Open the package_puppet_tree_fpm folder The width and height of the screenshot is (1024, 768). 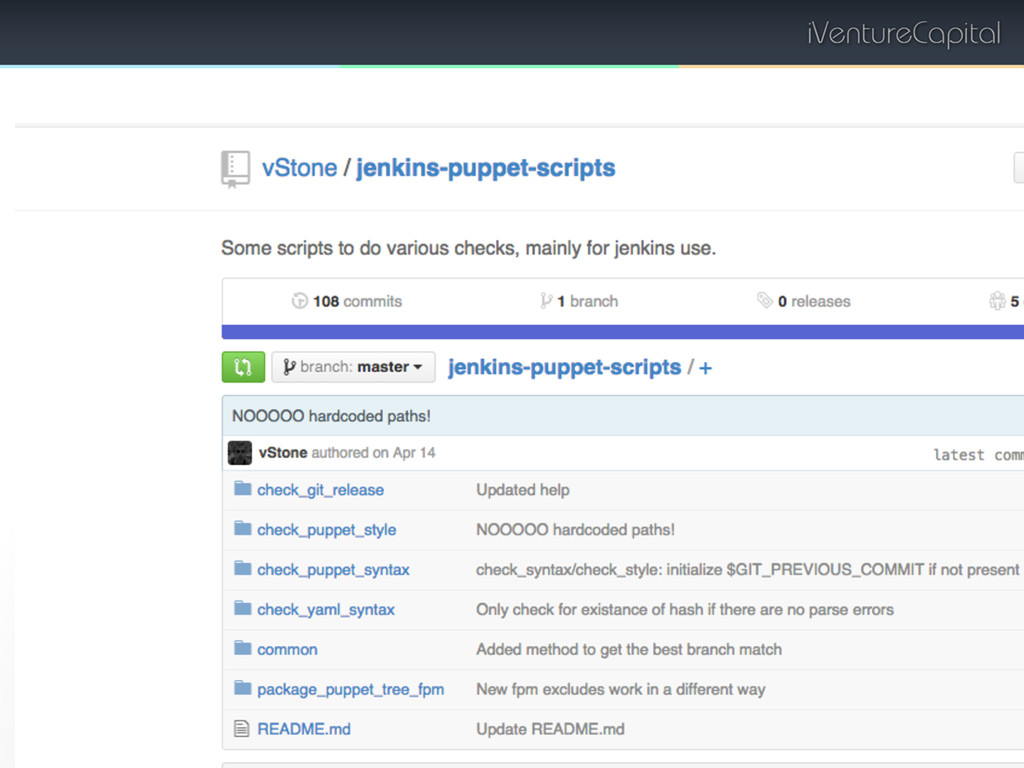pyautogui.click(x=351, y=689)
